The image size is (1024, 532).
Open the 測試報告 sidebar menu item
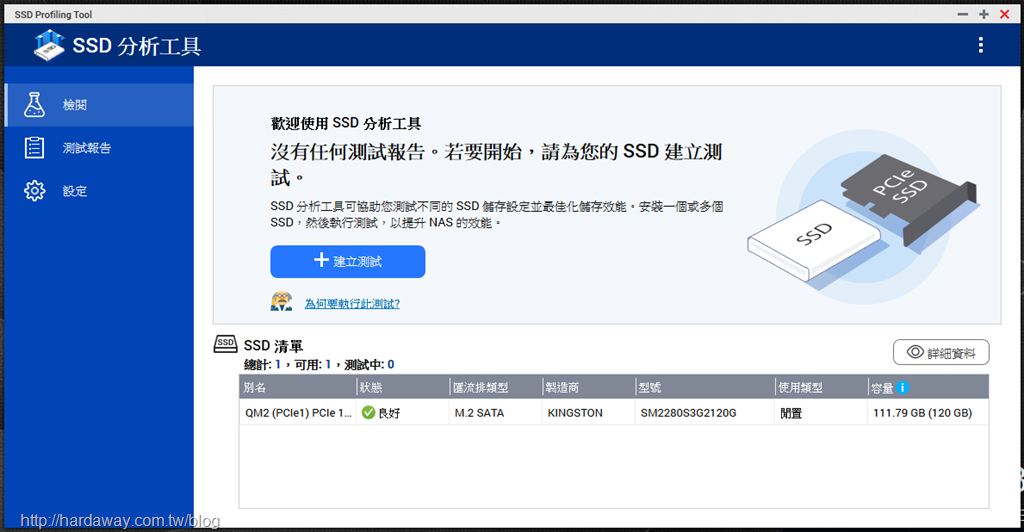pos(99,148)
